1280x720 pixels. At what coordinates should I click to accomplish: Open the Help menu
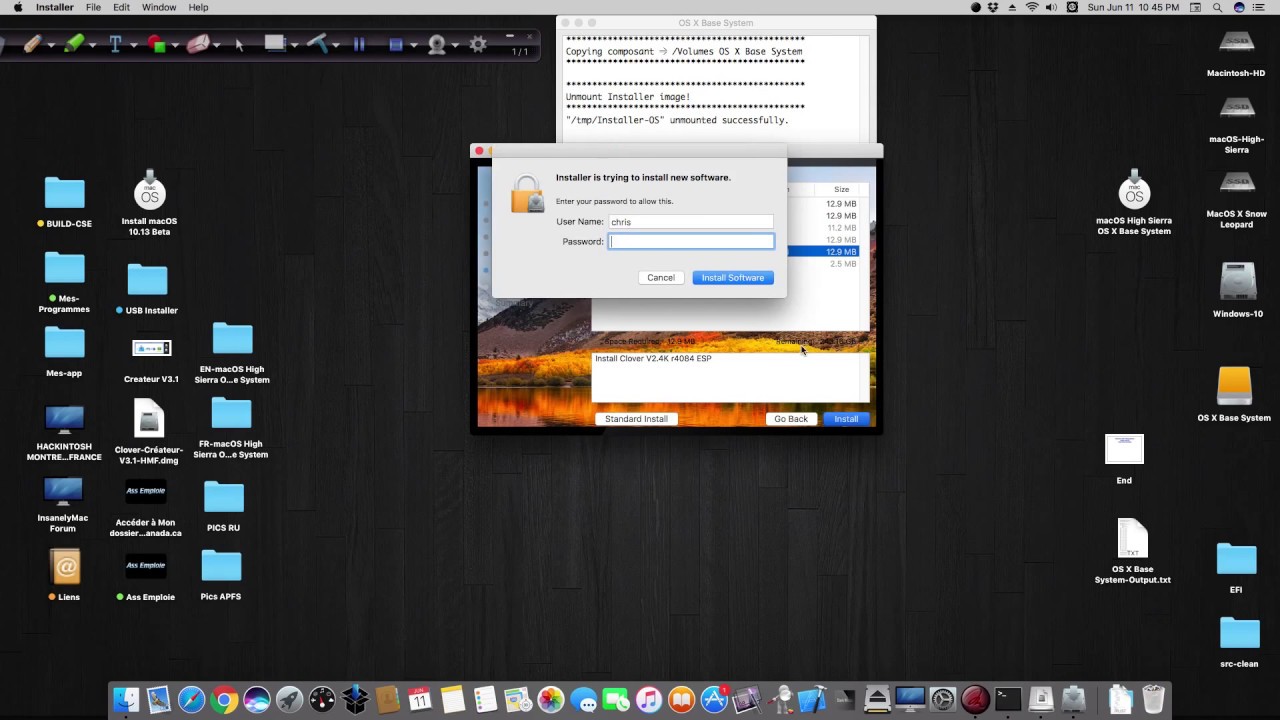[x=198, y=7]
